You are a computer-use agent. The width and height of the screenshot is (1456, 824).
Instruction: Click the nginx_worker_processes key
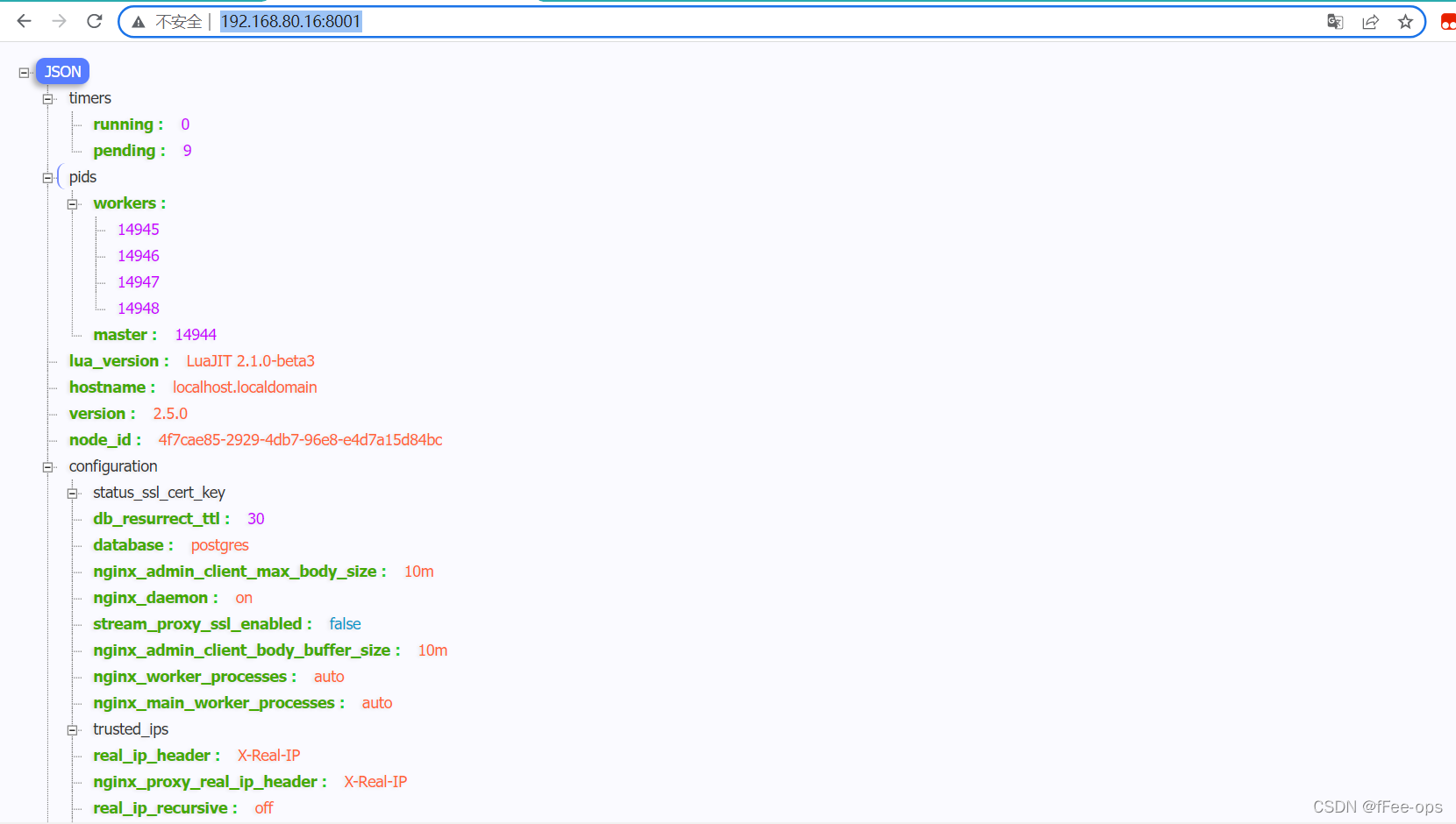point(190,677)
